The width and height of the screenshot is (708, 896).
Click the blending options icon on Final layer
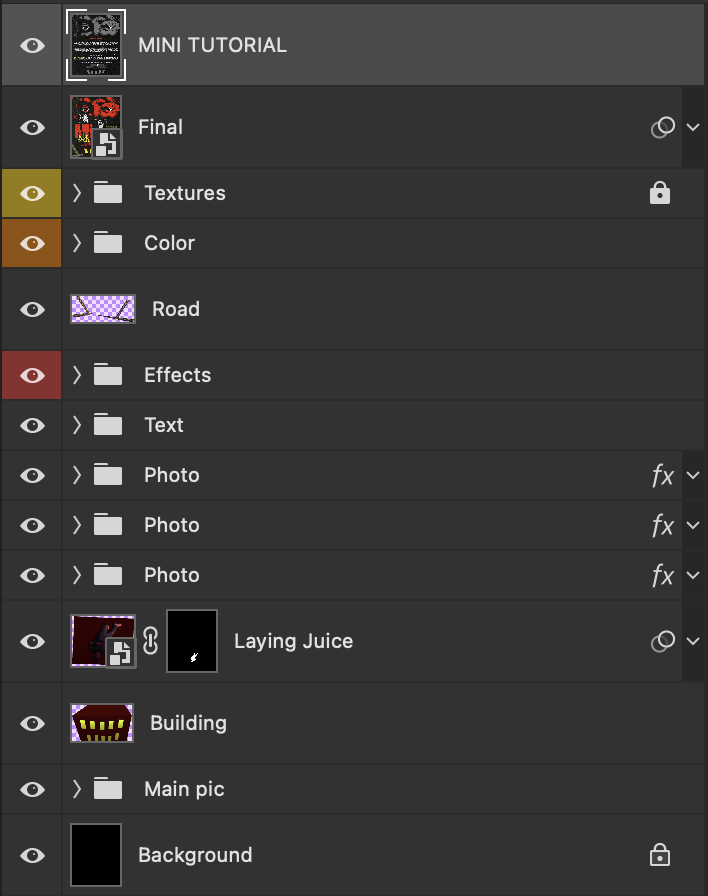click(662, 127)
